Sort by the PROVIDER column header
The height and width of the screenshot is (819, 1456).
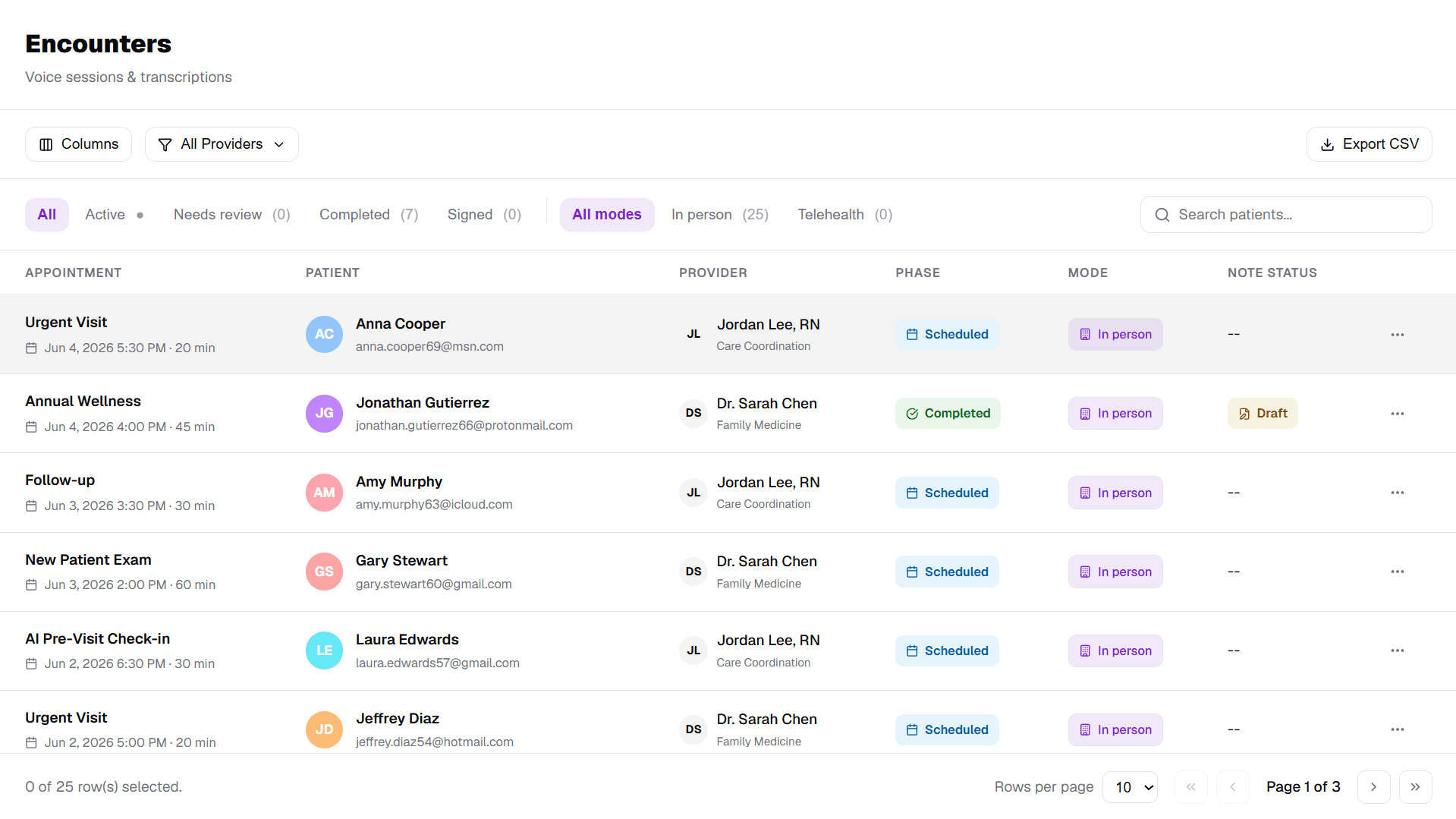pyautogui.click(x=712, y=273)
